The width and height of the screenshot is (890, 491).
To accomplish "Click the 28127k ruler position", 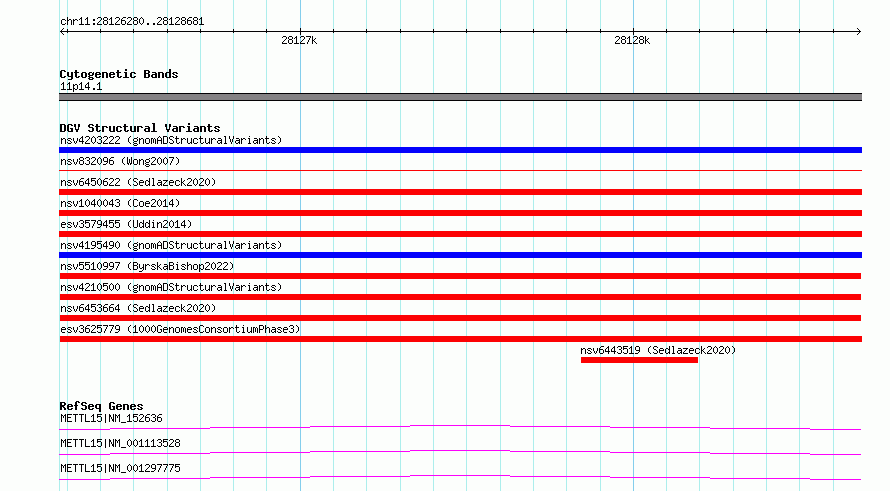I will [x=299, y=40].
